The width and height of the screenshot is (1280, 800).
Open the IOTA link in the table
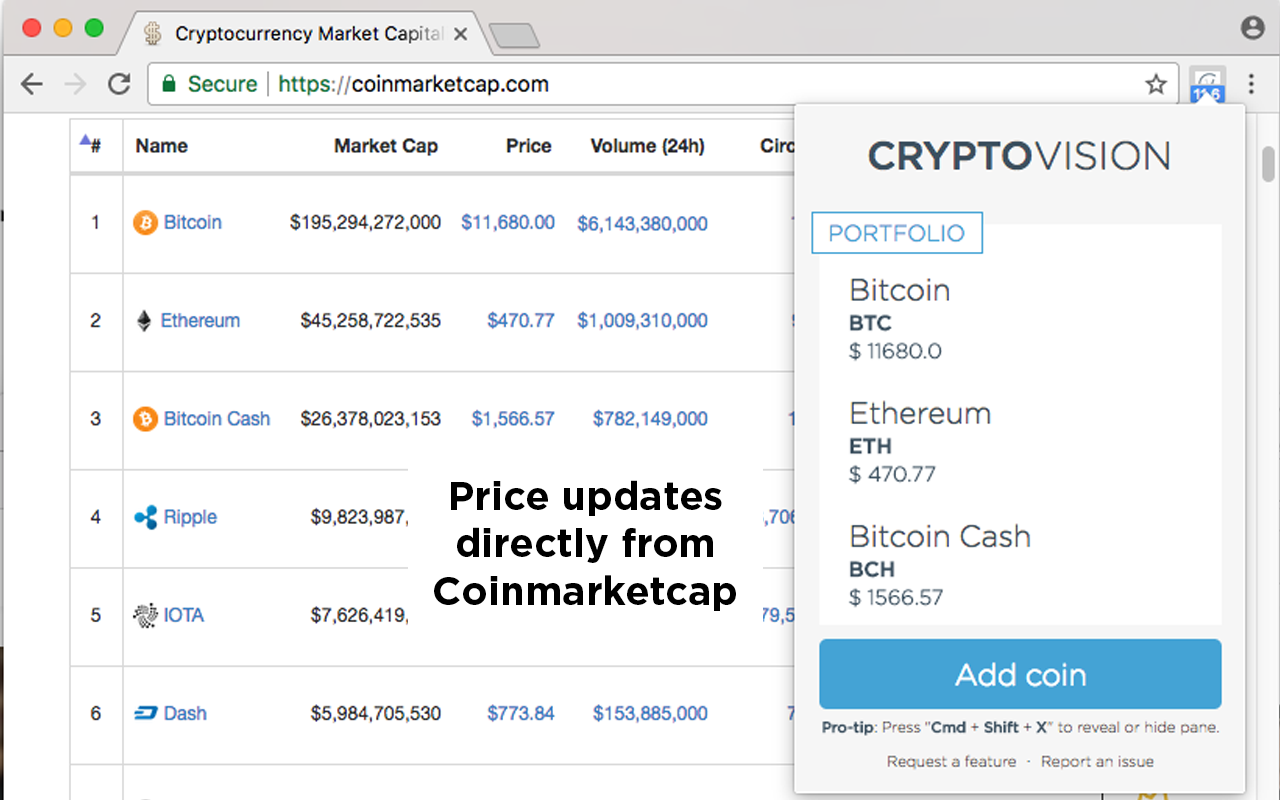click(x=184, y=615)
